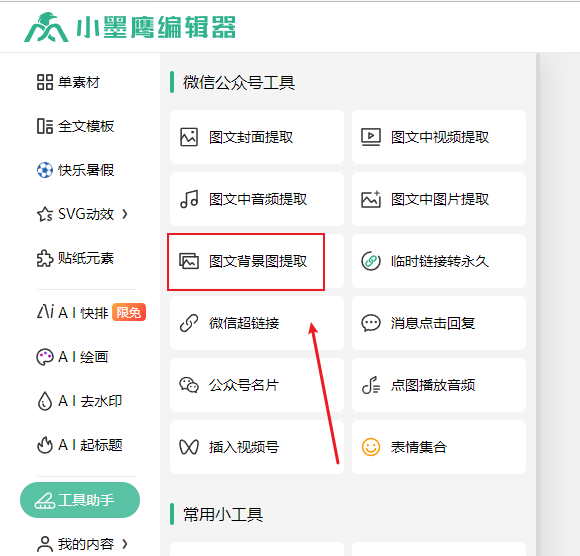Image resolution: width=580 pixels, height=556 pixels.
Task: Click the 图文中视频提取 video player icon
Action: [x=371, y=137]
